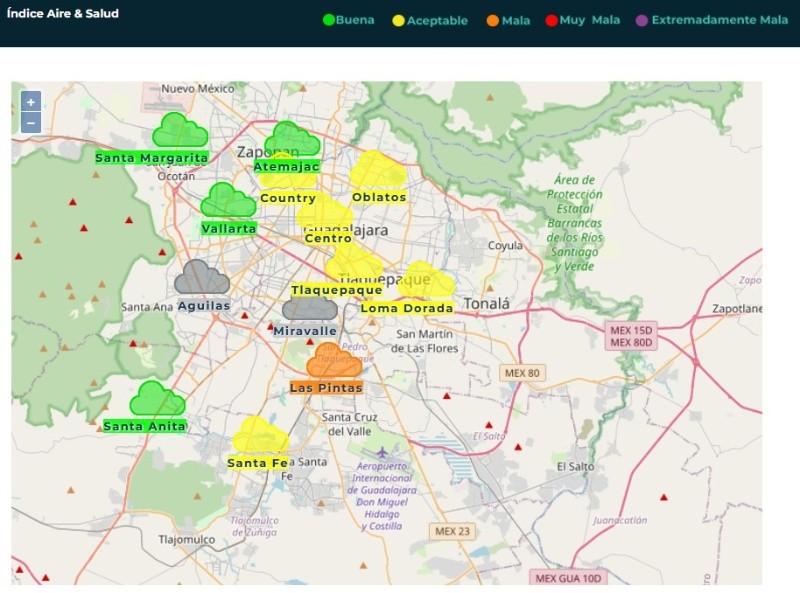This screenshot has height=593, width=800.
Task: Click the green Buena legend dot
Action: [329, 20]
